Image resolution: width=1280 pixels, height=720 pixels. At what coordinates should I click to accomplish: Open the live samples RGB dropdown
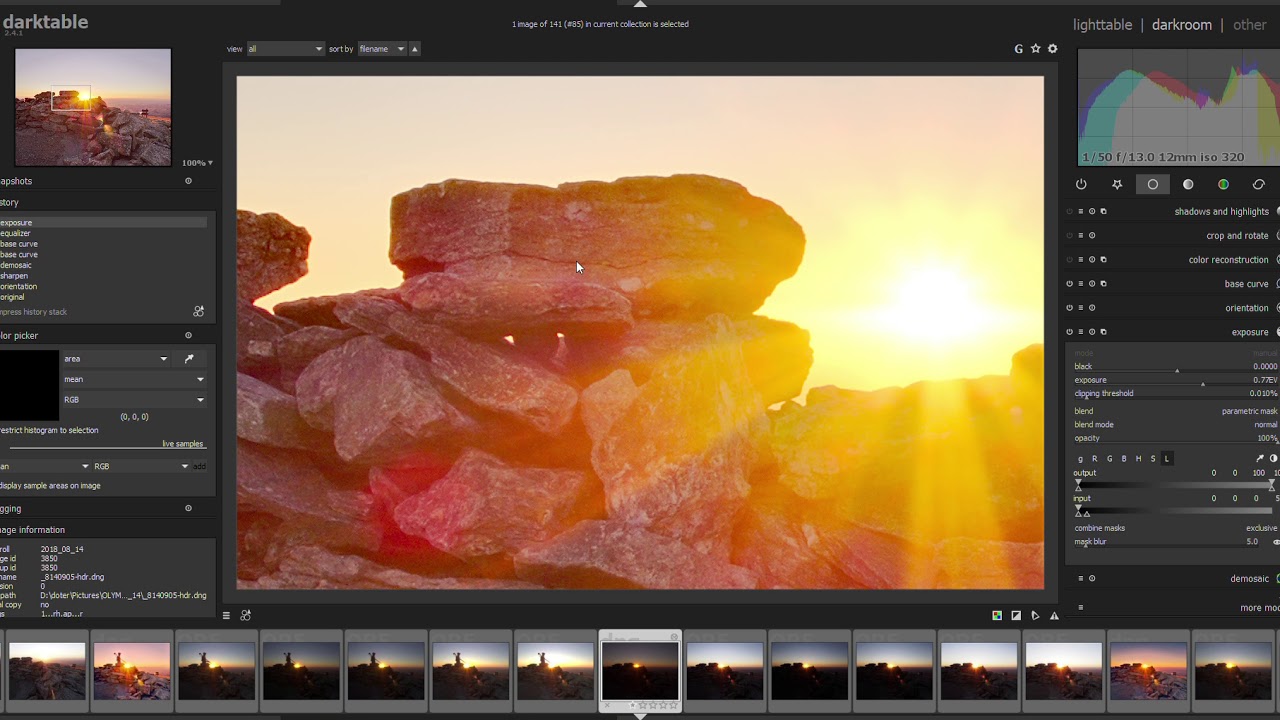[141, 466]
